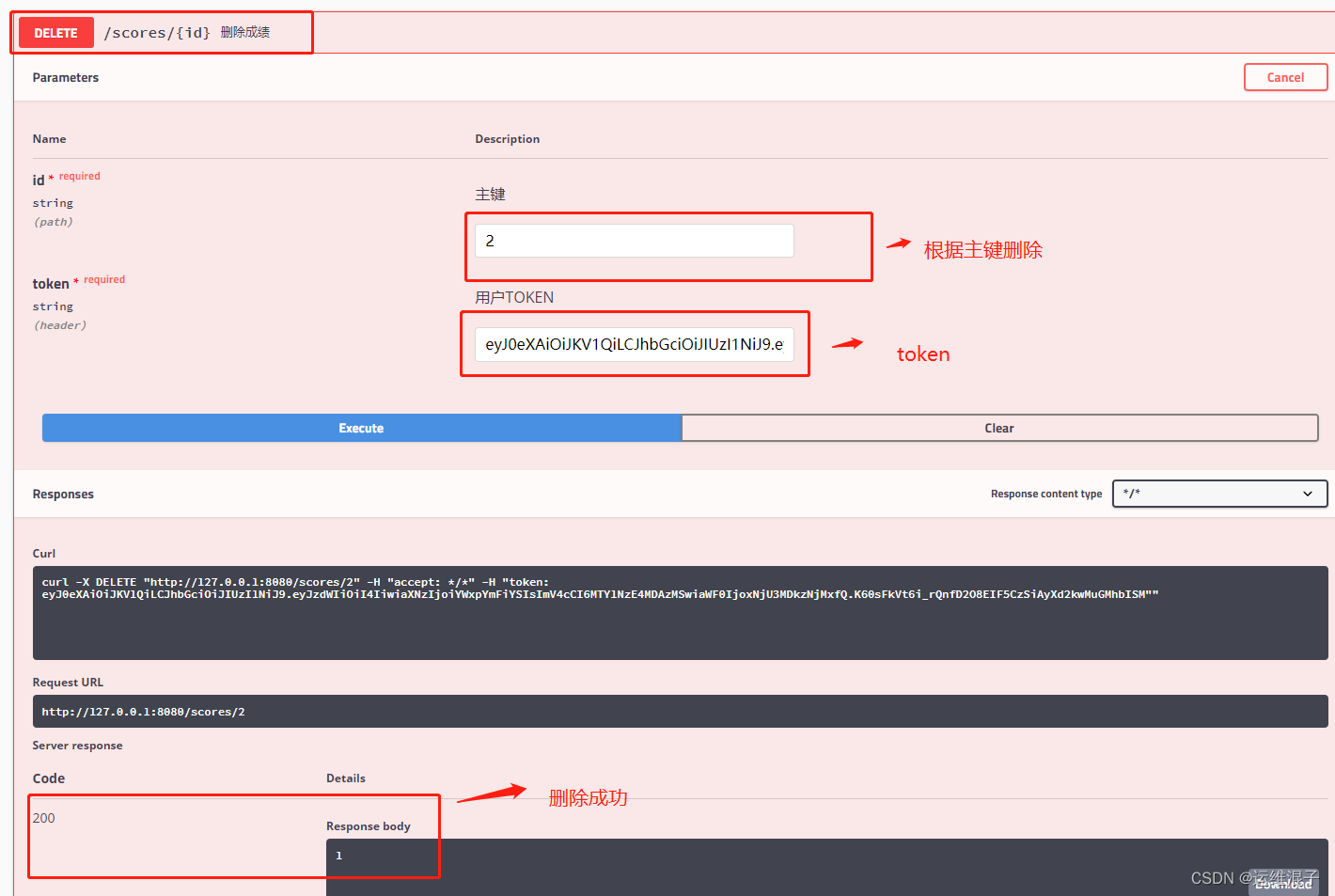Viewport: 1335px width, 896px height.
Task: Click the red DELETE method badge
Action: coord(56,33)
